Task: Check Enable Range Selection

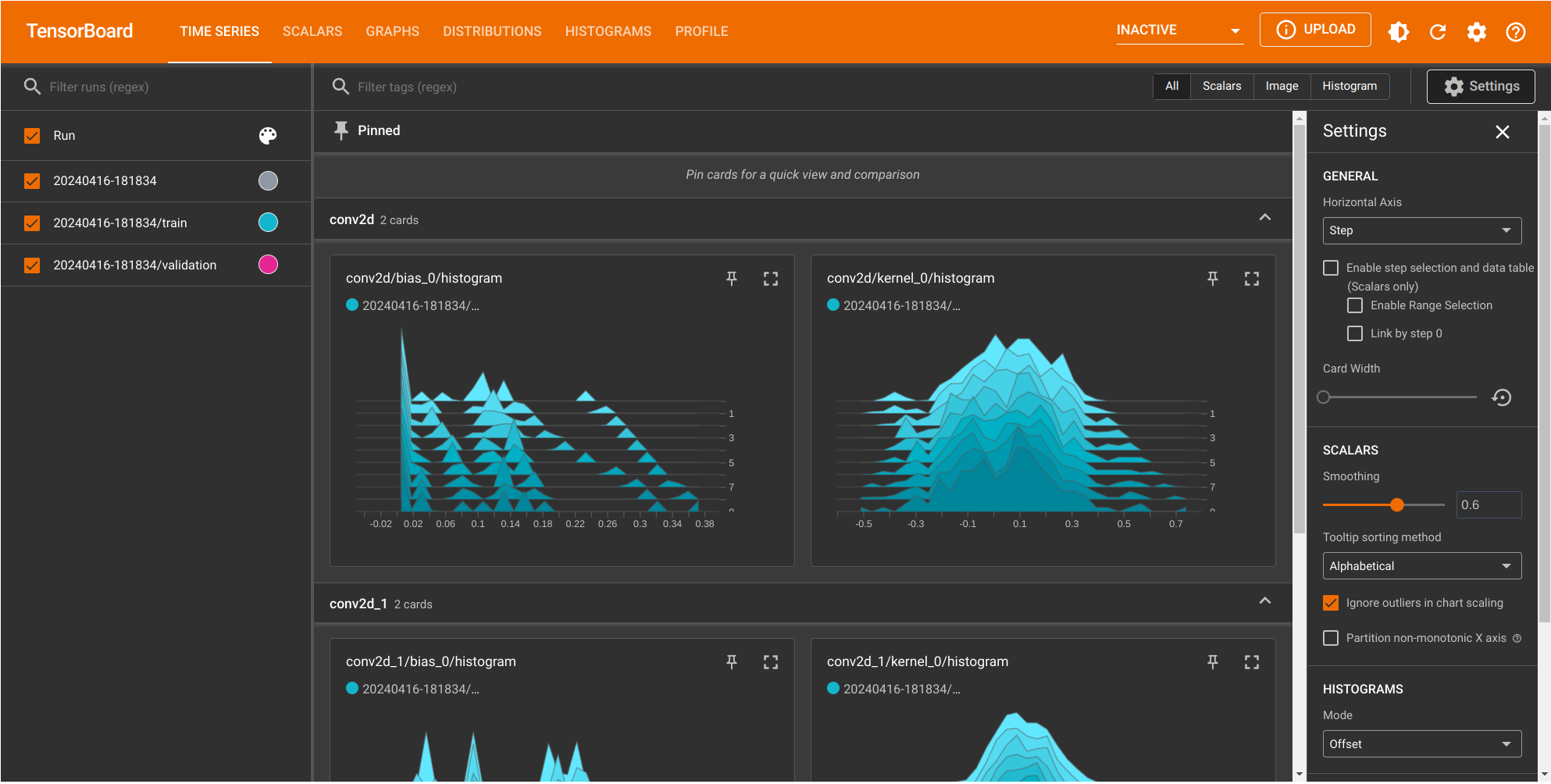Action: click(1355, 305)
